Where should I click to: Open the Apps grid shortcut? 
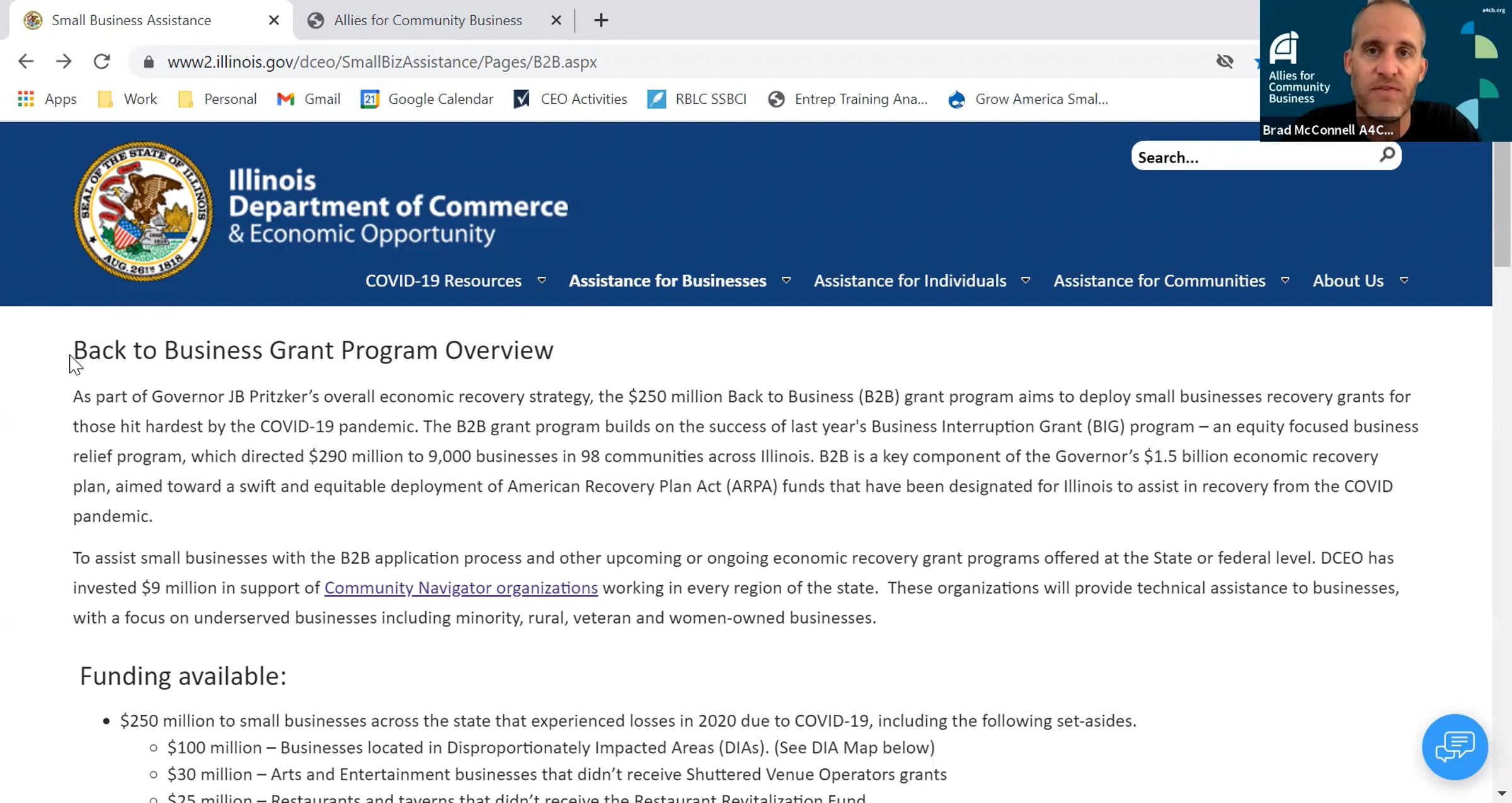(47, 99)
